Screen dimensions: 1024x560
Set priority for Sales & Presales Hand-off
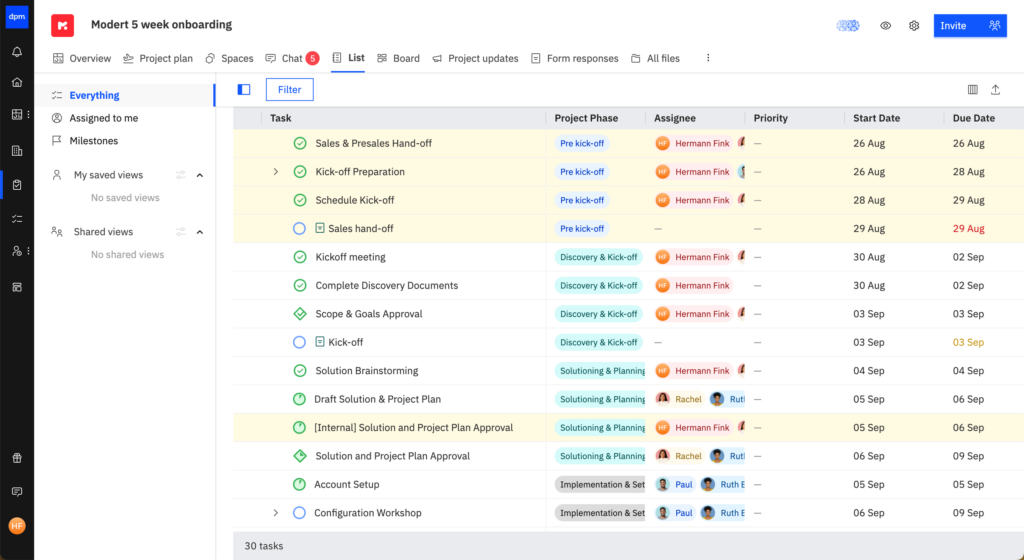click(x=758, y=143)
